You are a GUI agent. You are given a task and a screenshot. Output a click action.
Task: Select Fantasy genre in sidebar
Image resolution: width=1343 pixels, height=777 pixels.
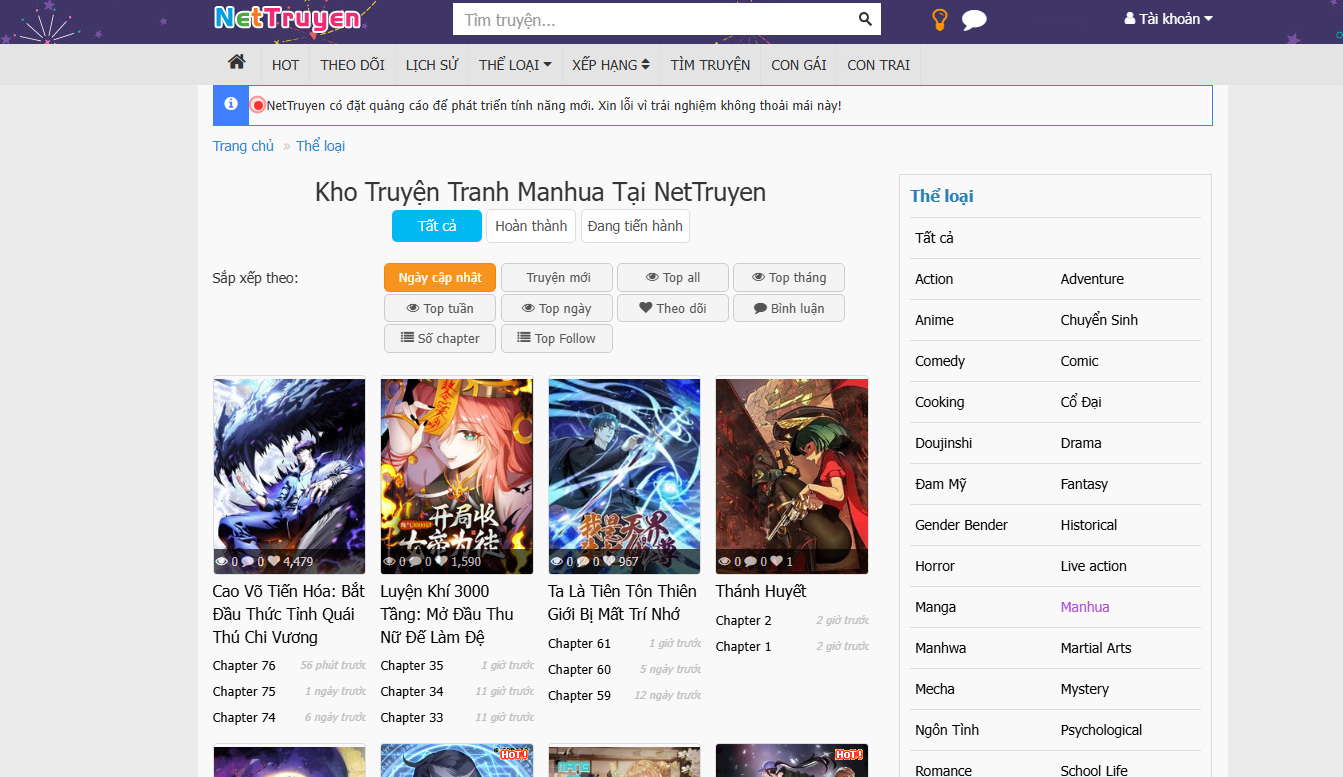point(1084,484)
